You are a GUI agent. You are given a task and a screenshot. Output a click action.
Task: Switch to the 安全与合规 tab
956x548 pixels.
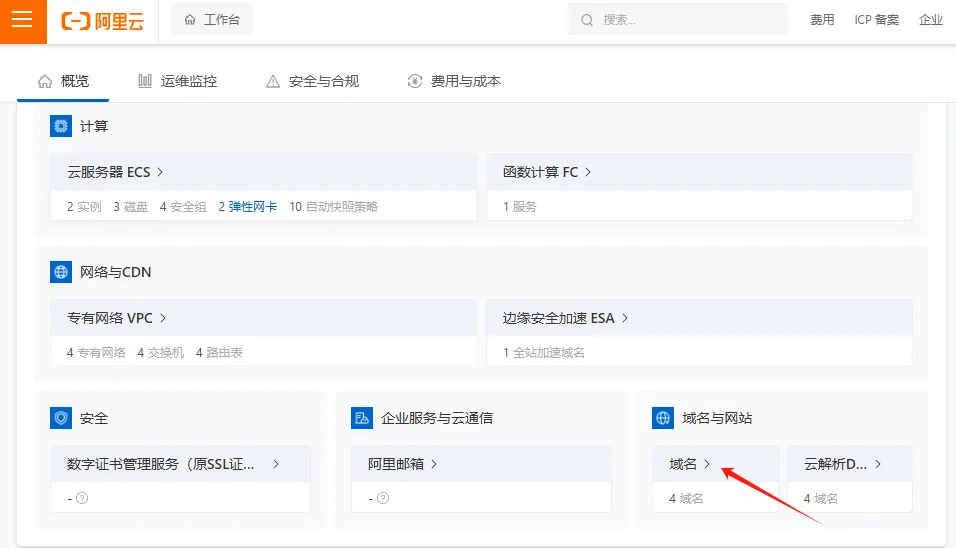tap(312, 81)
